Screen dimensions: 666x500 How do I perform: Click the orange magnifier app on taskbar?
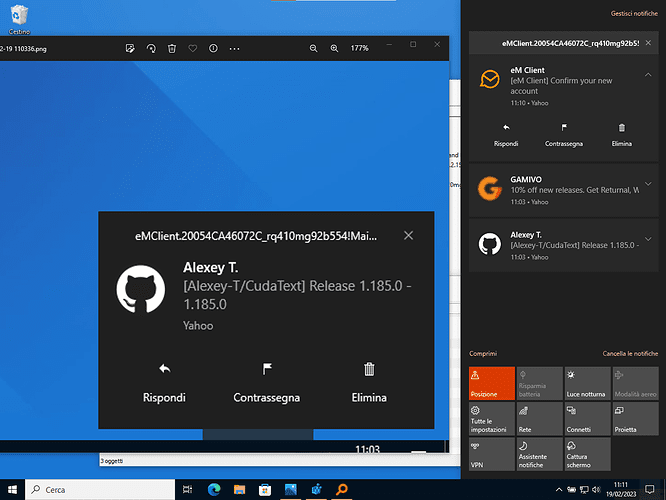click(x=341, y=490)
